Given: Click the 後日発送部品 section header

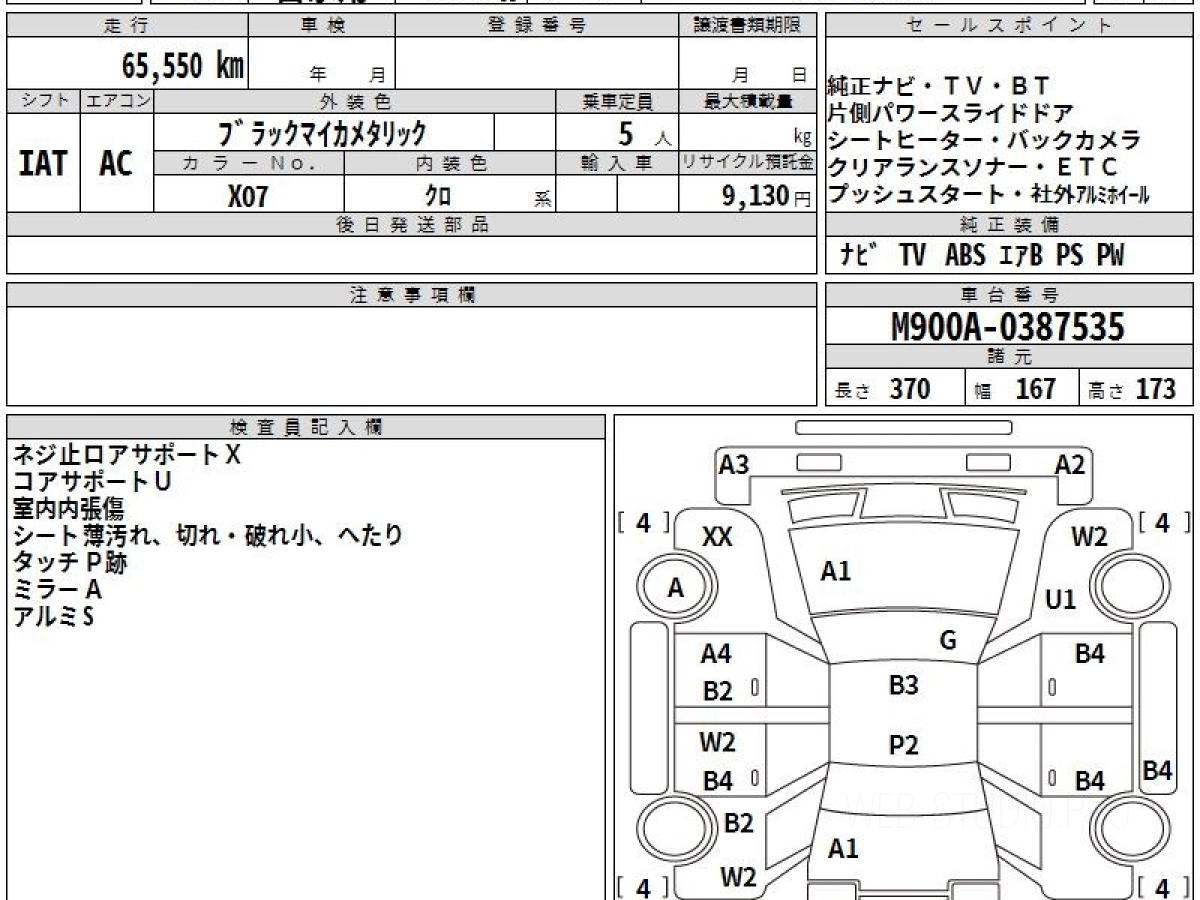Looking at the screenshot, I should (x=411, y=225).
